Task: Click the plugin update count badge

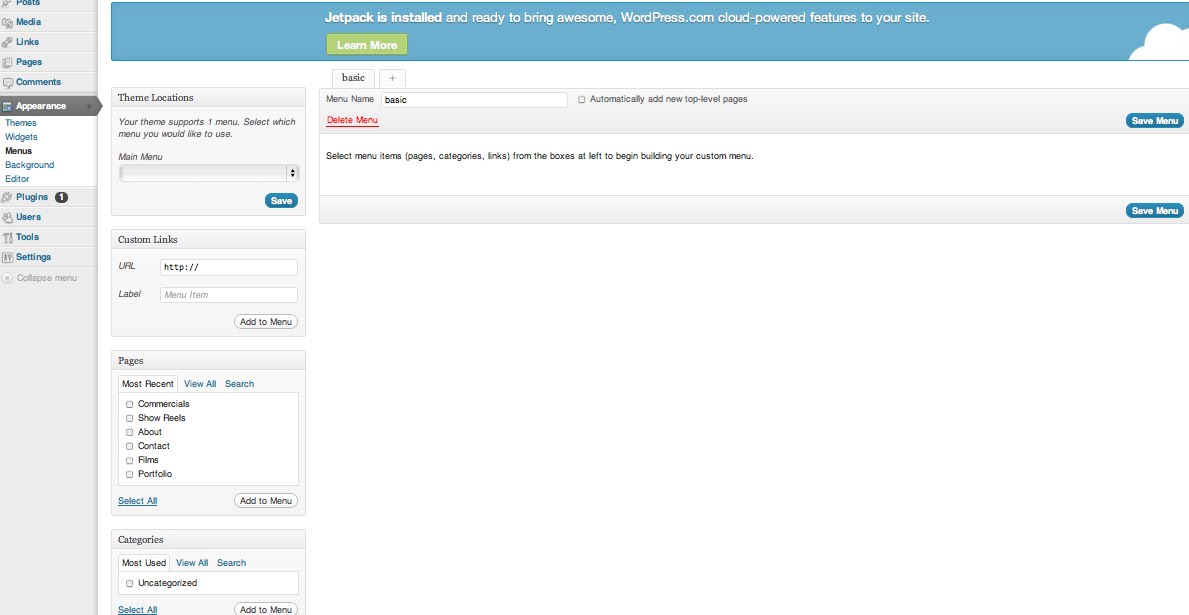Action: point(61,197)
